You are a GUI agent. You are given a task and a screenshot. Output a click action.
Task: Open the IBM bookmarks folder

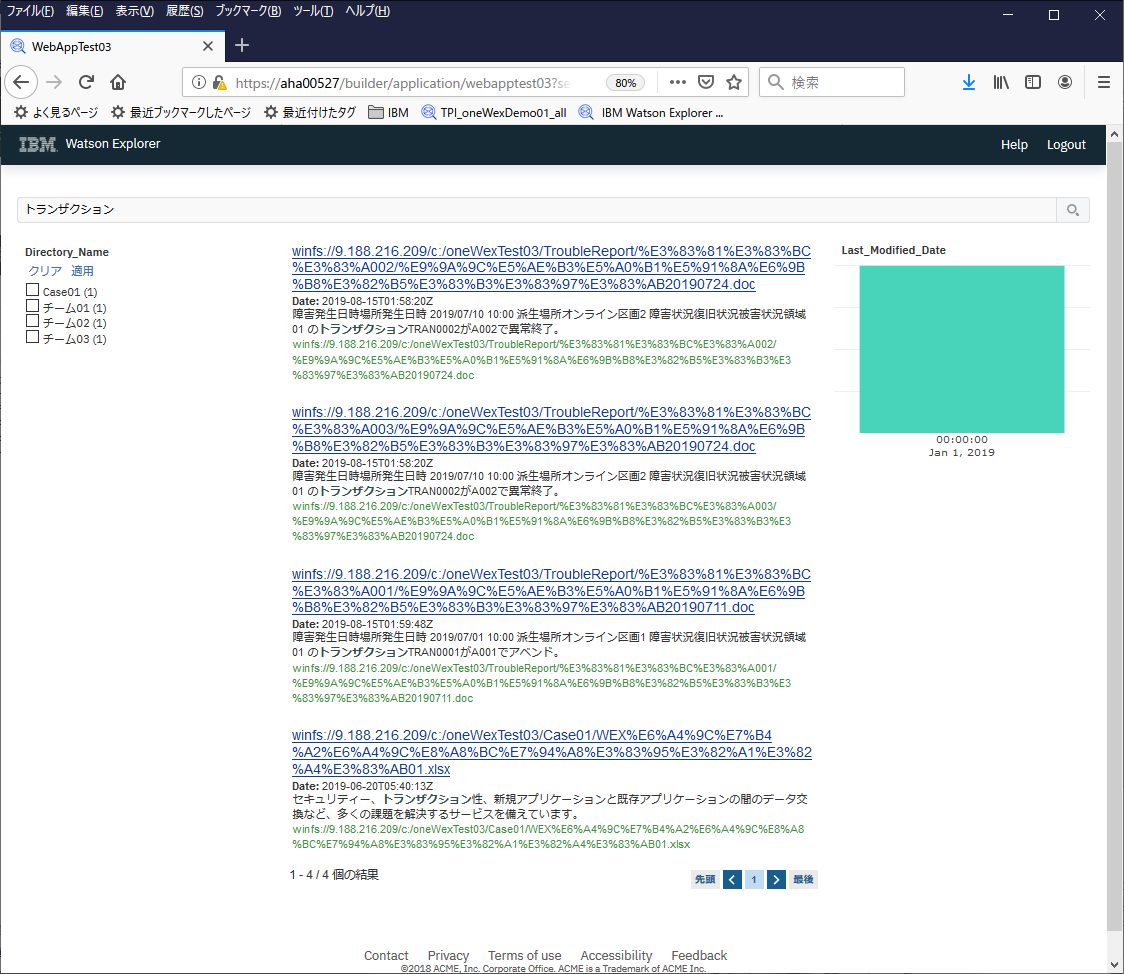[x=388, y=113]
